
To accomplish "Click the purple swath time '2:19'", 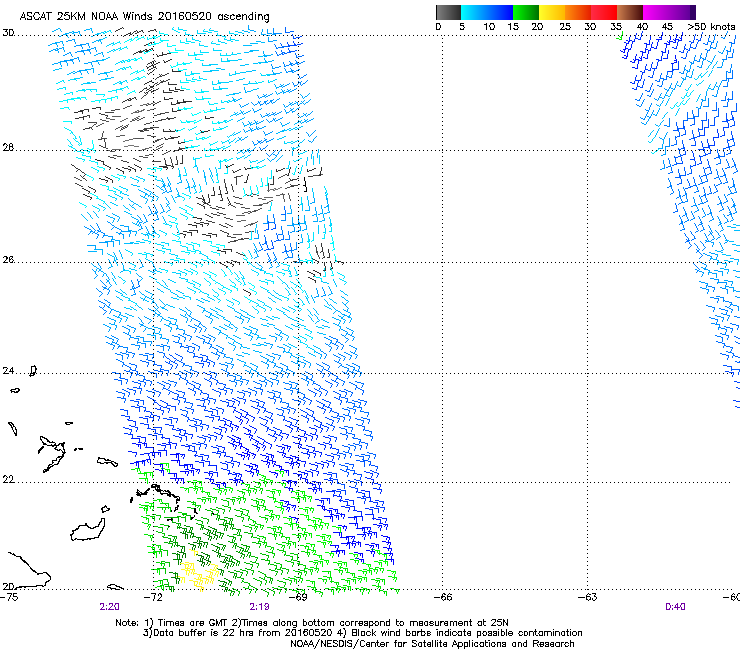I will click(x=260, y=607).
